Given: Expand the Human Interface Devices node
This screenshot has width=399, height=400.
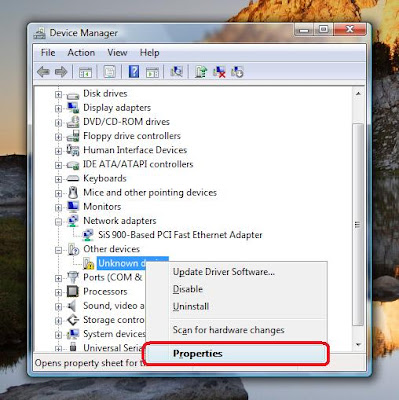Looking at the screenshot, I should click(58, 151).
